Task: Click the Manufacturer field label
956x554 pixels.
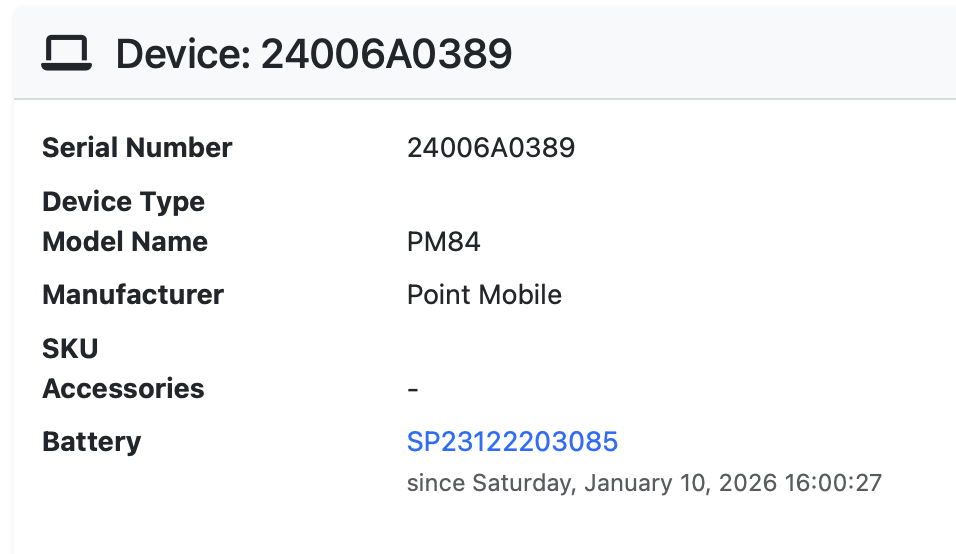Action: pos(133,295)
